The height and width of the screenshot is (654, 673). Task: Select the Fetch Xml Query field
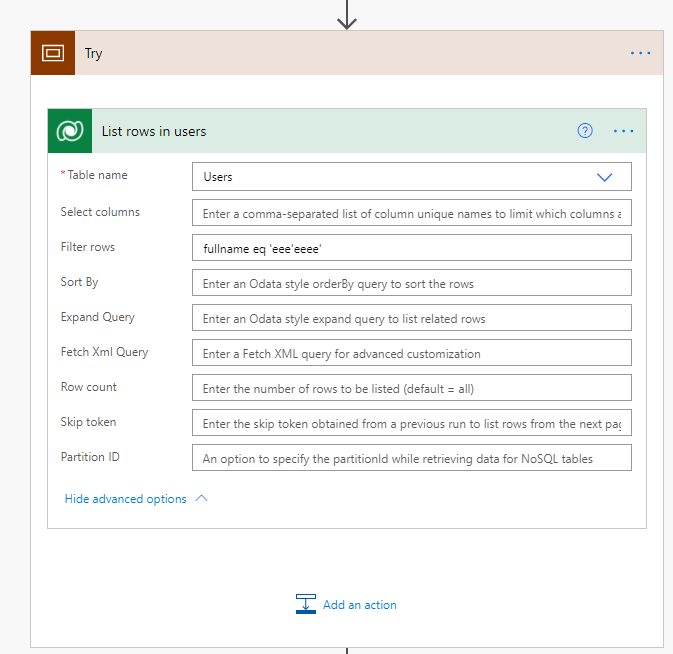point(411,353)
